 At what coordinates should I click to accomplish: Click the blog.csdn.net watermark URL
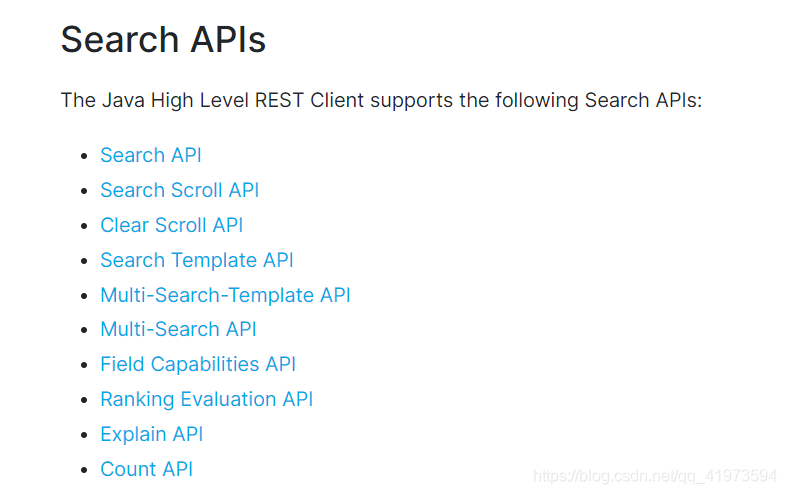(655, 476)
